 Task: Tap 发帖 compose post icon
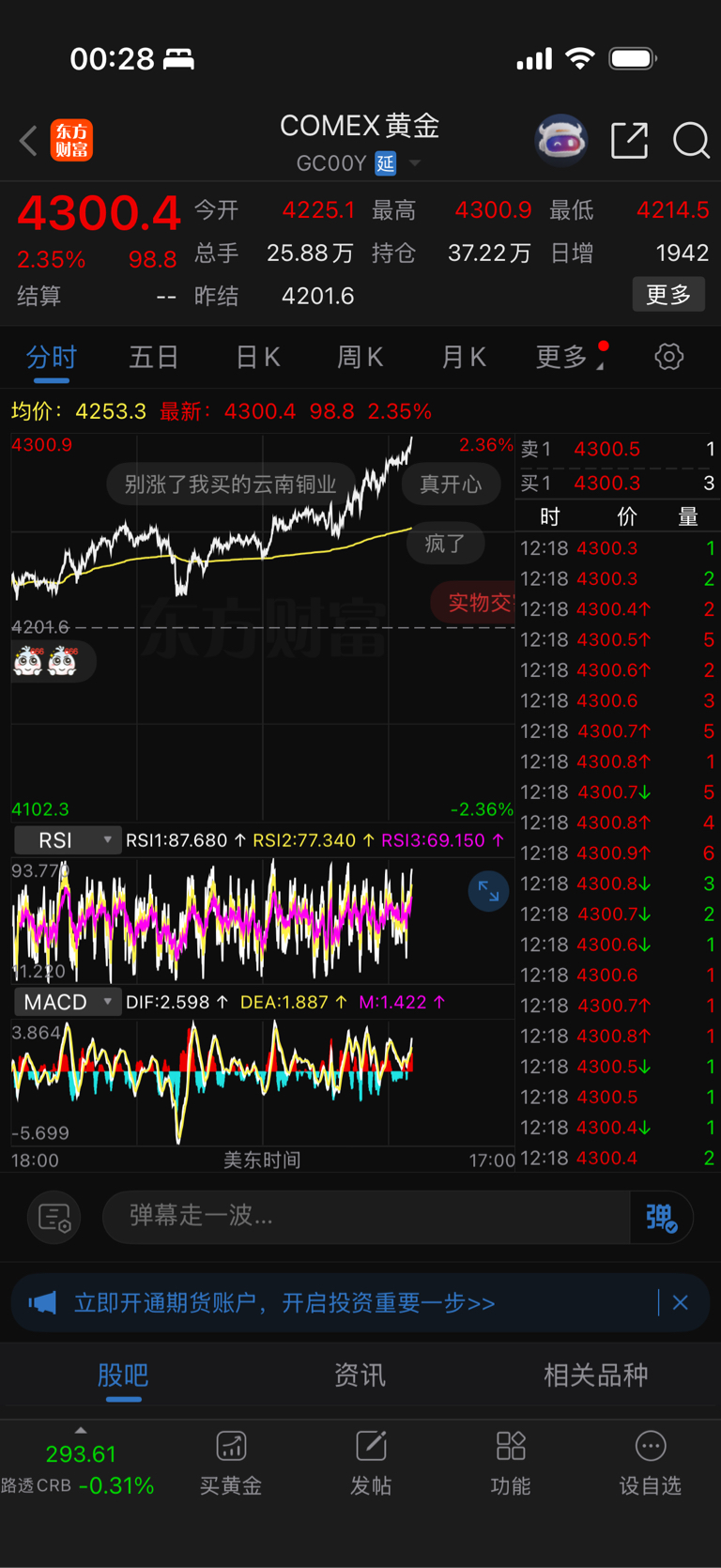[x=371, y=1463]
